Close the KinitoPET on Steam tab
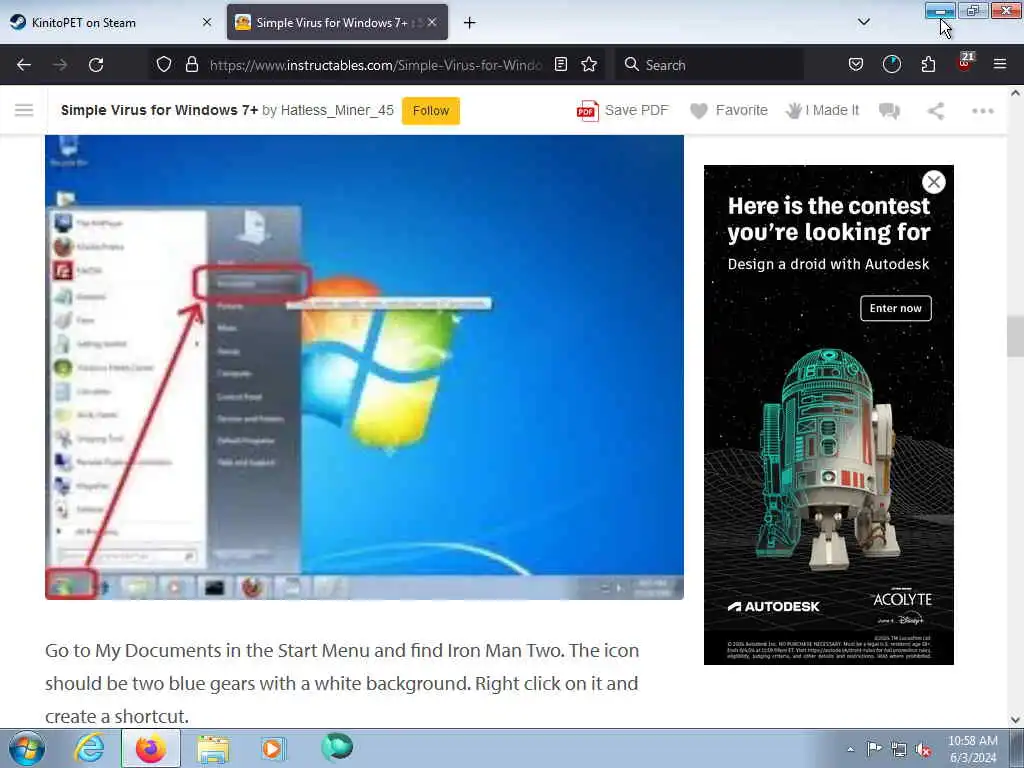The width and height of the screenshot is (1024, 768). tap(206, 23)
